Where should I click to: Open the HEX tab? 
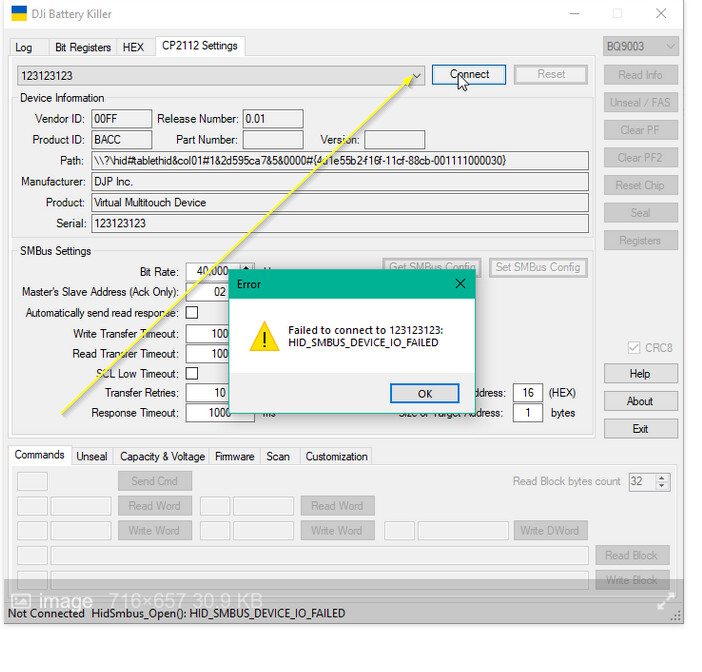click(133, 47)
